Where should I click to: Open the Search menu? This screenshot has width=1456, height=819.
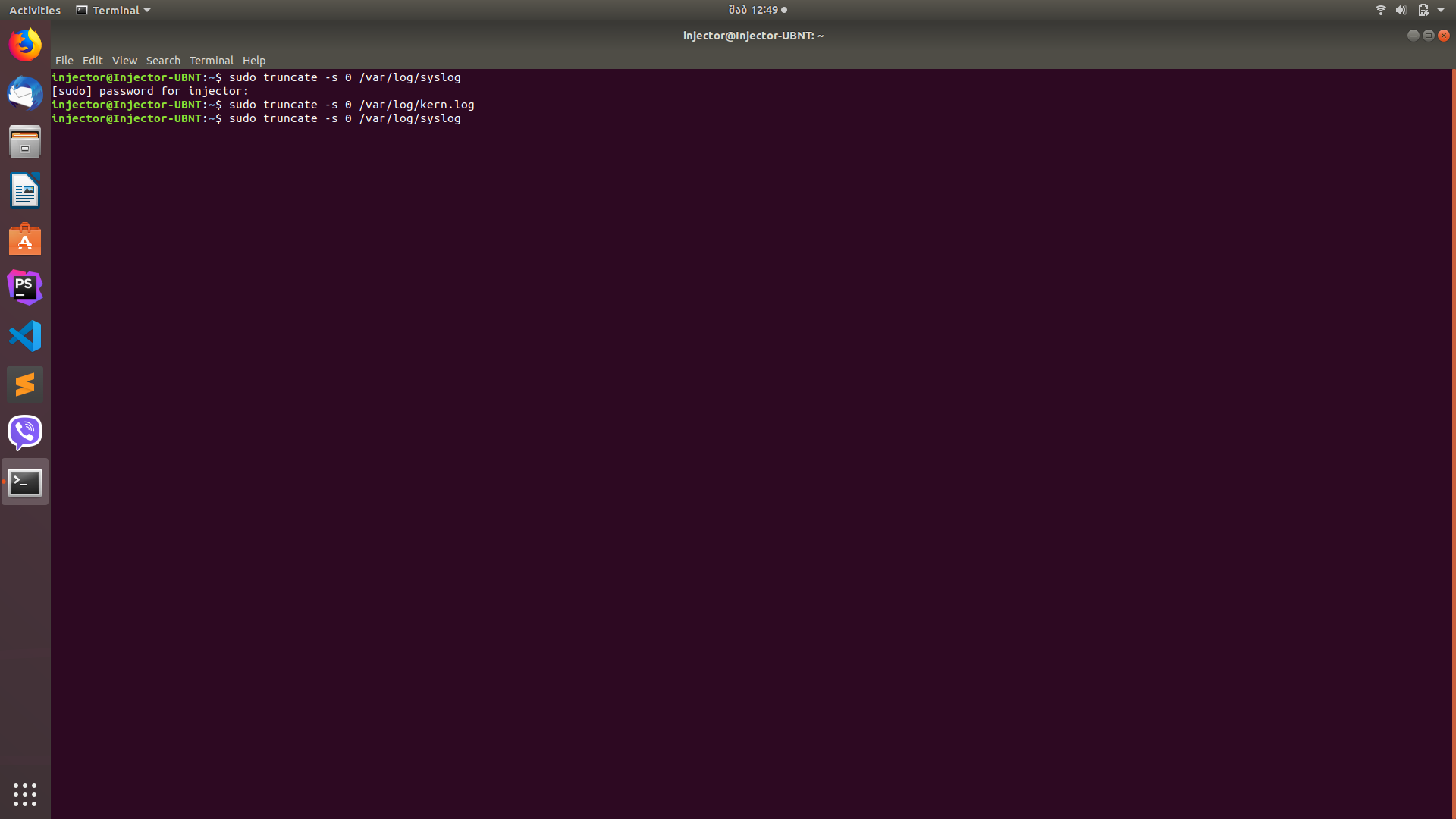point(163,61)
